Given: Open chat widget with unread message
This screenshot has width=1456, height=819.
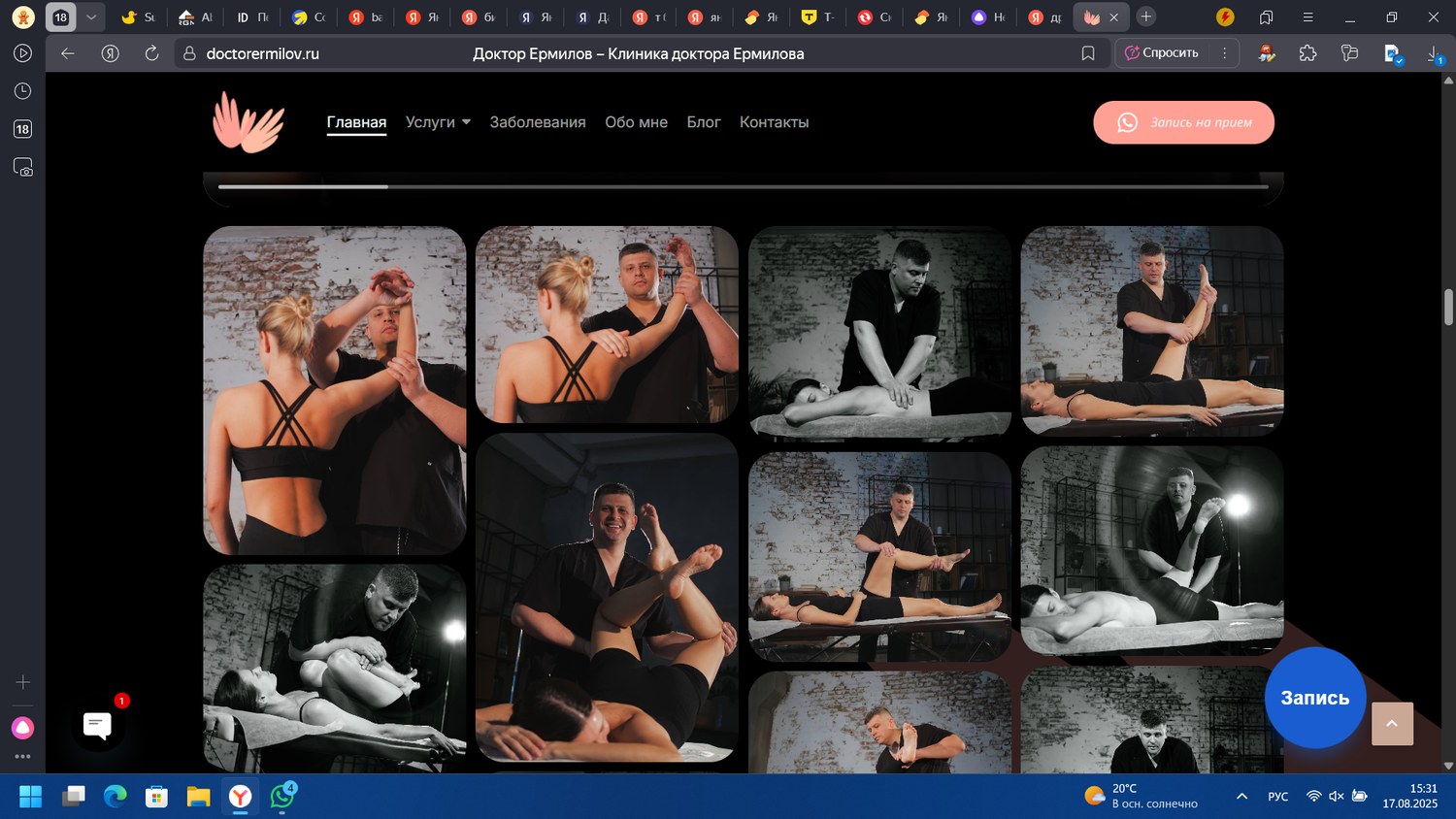Looking at the screenshot, I should point(97,725).
